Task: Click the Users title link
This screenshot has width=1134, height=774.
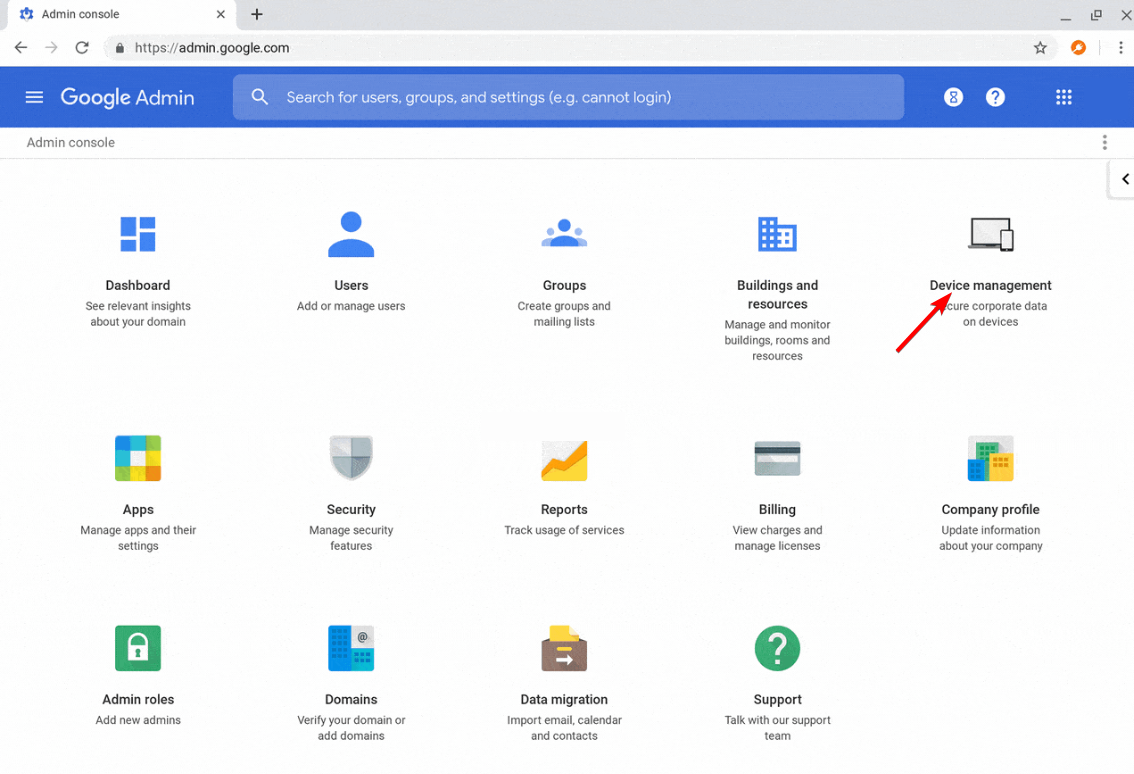Action: coord(351,285)
